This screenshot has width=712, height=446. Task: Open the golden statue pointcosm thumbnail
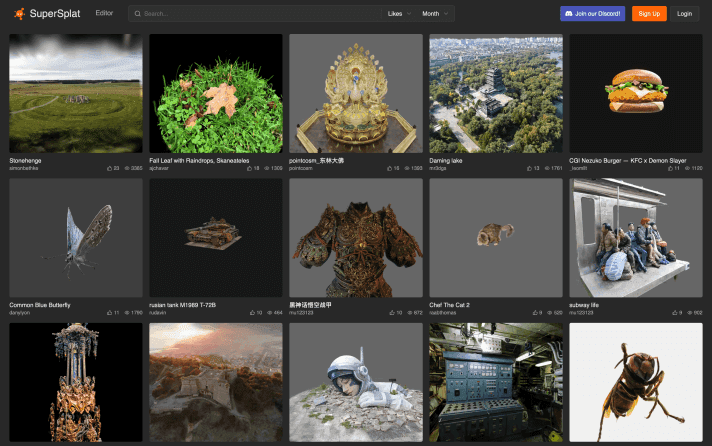point(356,93)
